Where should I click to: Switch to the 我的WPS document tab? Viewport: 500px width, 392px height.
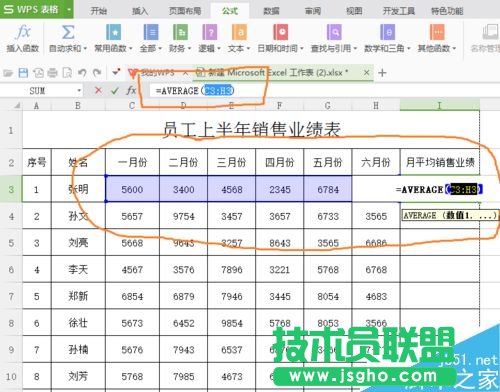click(157, 72)
